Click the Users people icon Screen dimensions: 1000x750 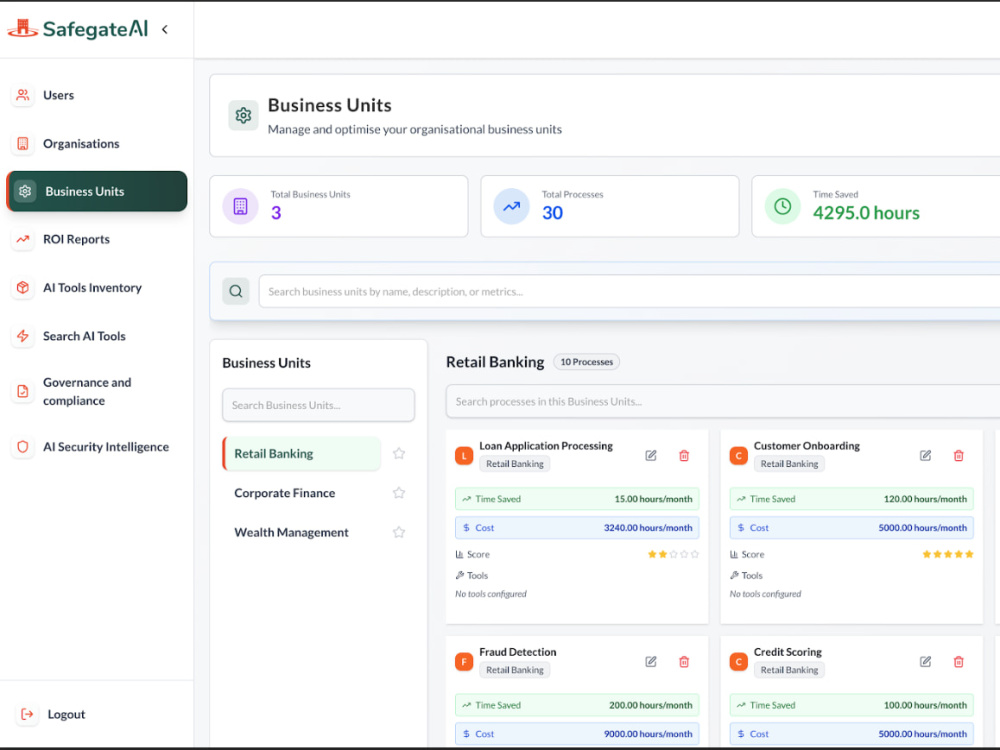coord(23,95)
